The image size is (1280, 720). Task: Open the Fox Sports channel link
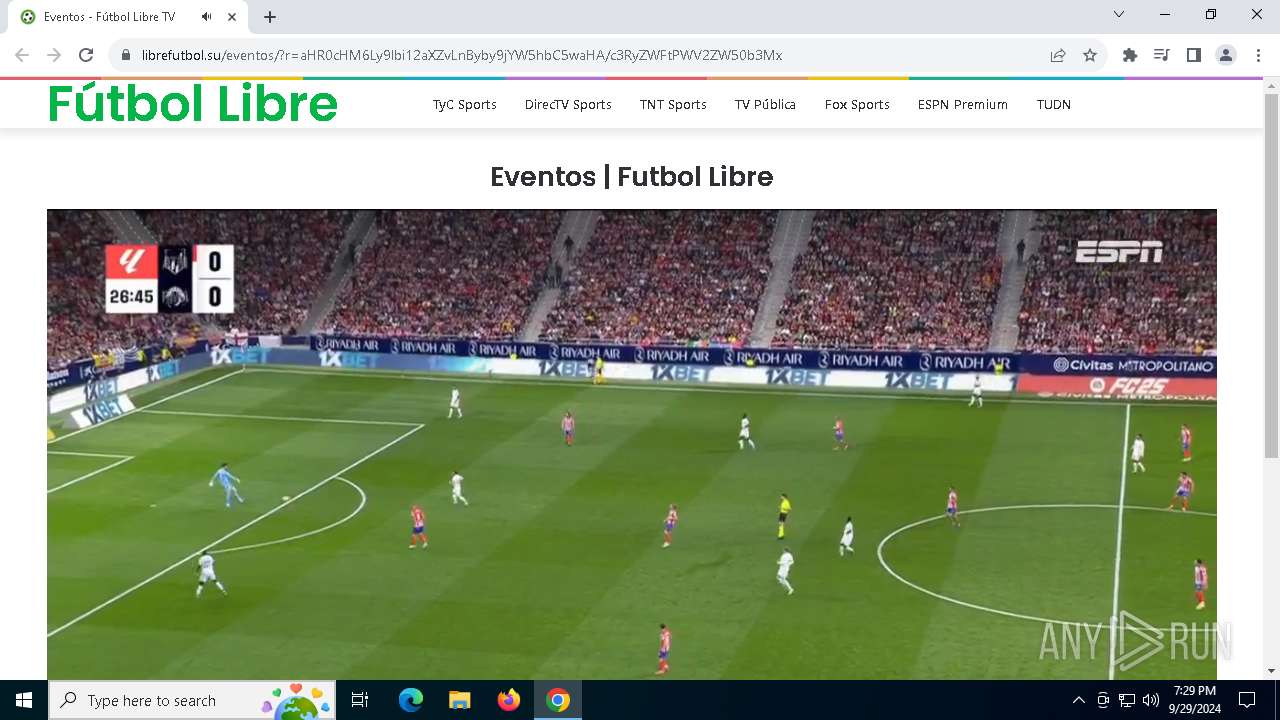[x=857, y=104]
